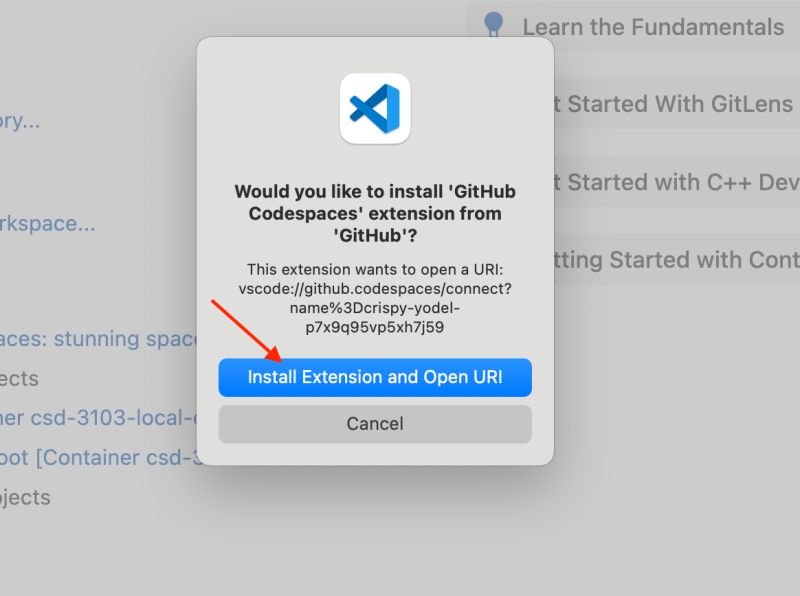Viewport: 800px width, 596px height.
Task: Open recent entry containing 'stunning space'
Action: tap(99, 339)
